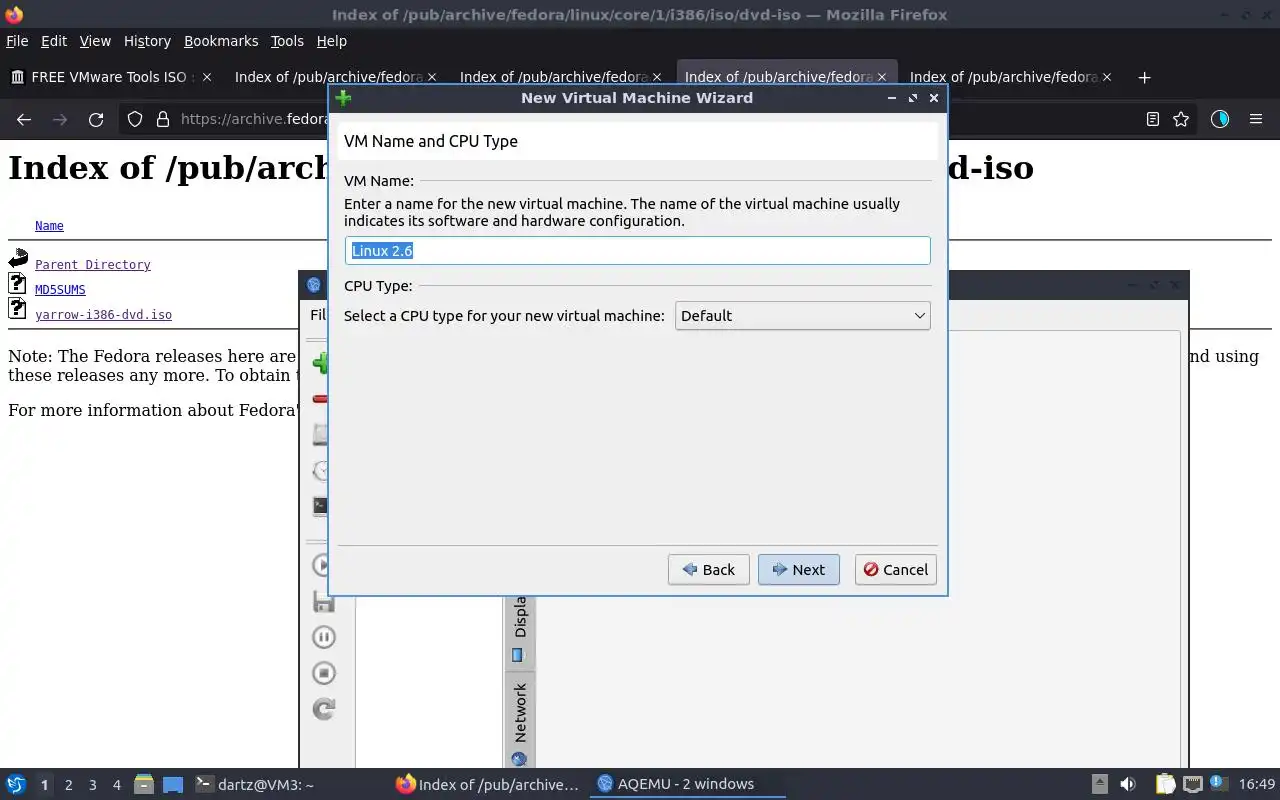
Task: Click the terminal icon in AQEMU left toolbar
Action: 320,506
